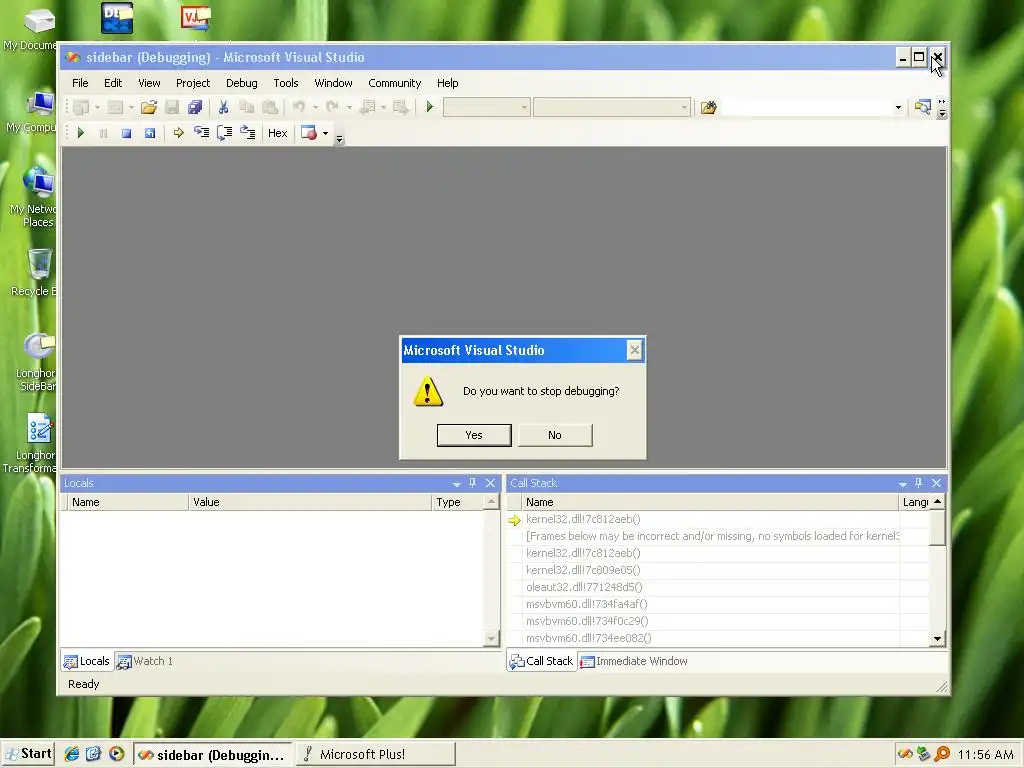
Task: Click the Find in Files icon
Action: 709,107
